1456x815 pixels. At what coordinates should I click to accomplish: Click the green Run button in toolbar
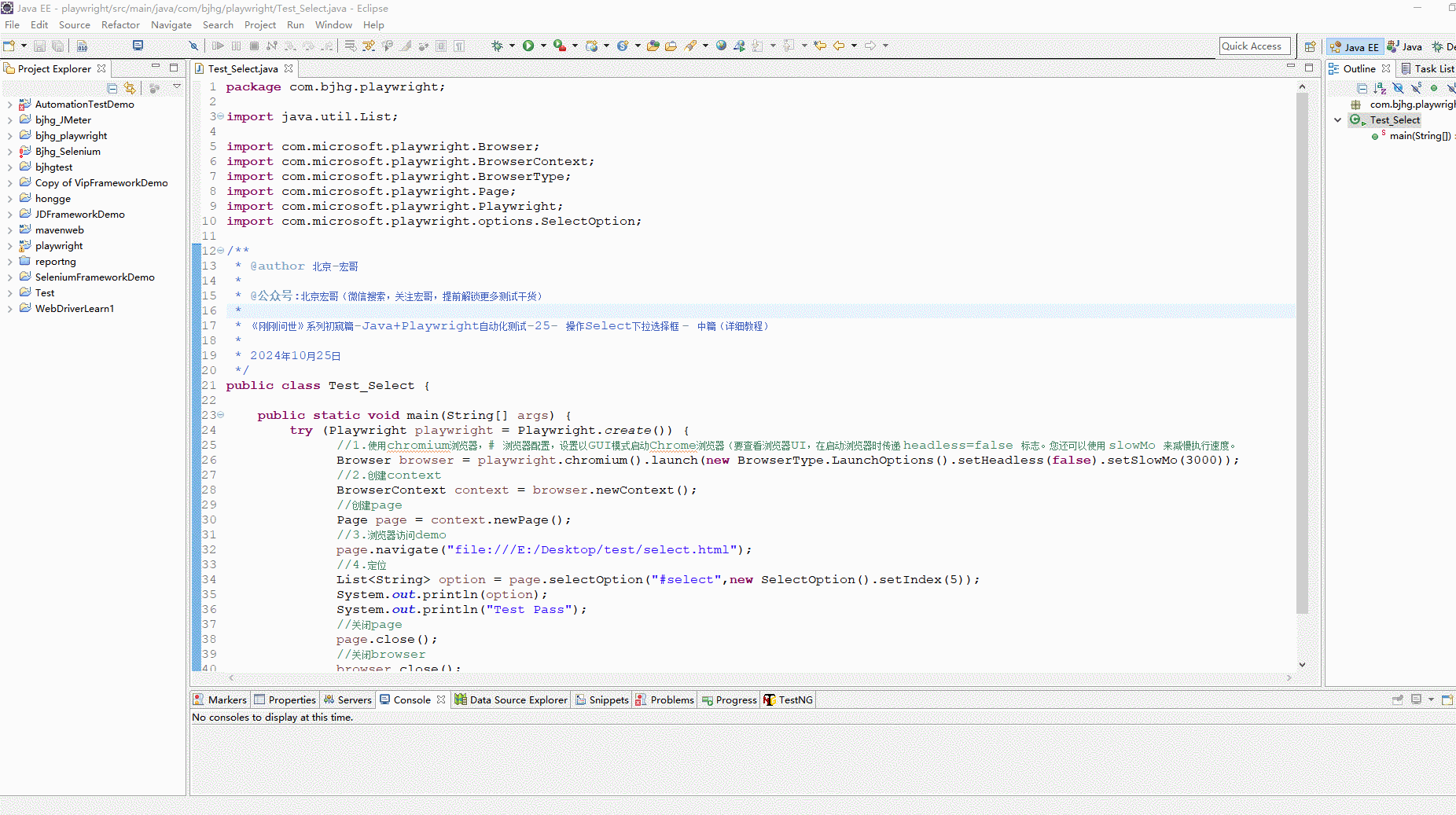point(528,46)
